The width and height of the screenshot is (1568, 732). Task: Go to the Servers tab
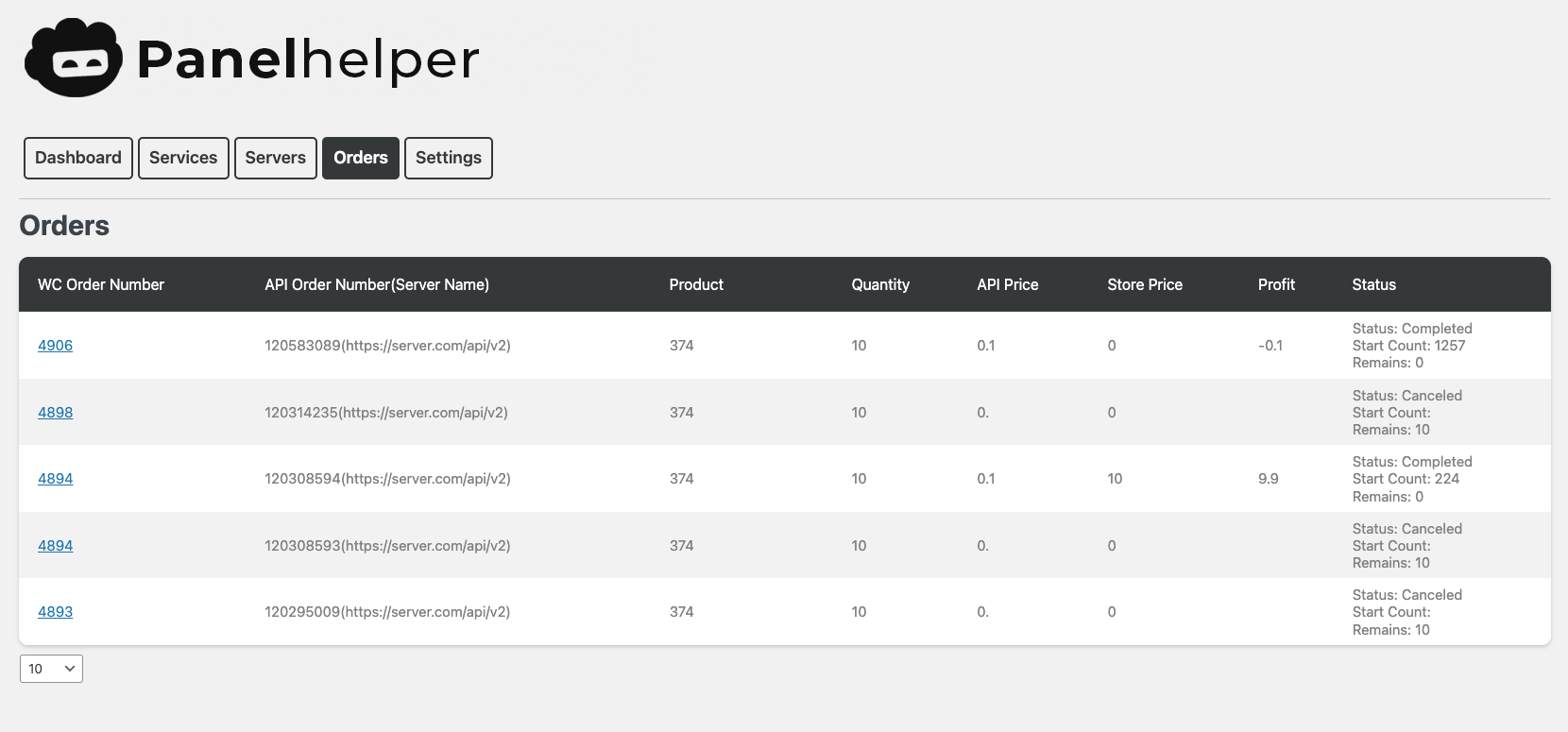pyautogui.click(x=275, y=158)
